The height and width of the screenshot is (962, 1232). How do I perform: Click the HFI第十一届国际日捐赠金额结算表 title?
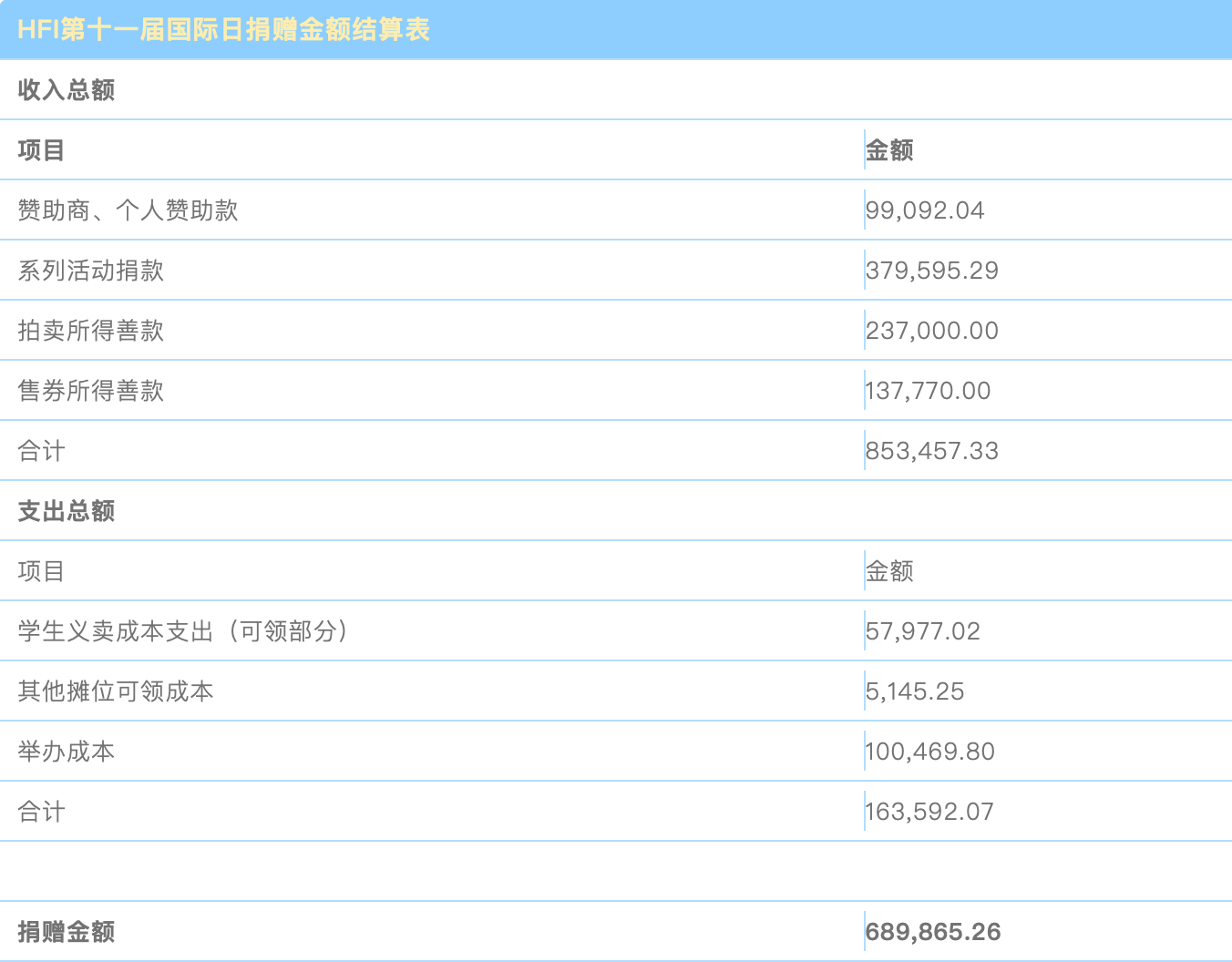tap(223, 30)
